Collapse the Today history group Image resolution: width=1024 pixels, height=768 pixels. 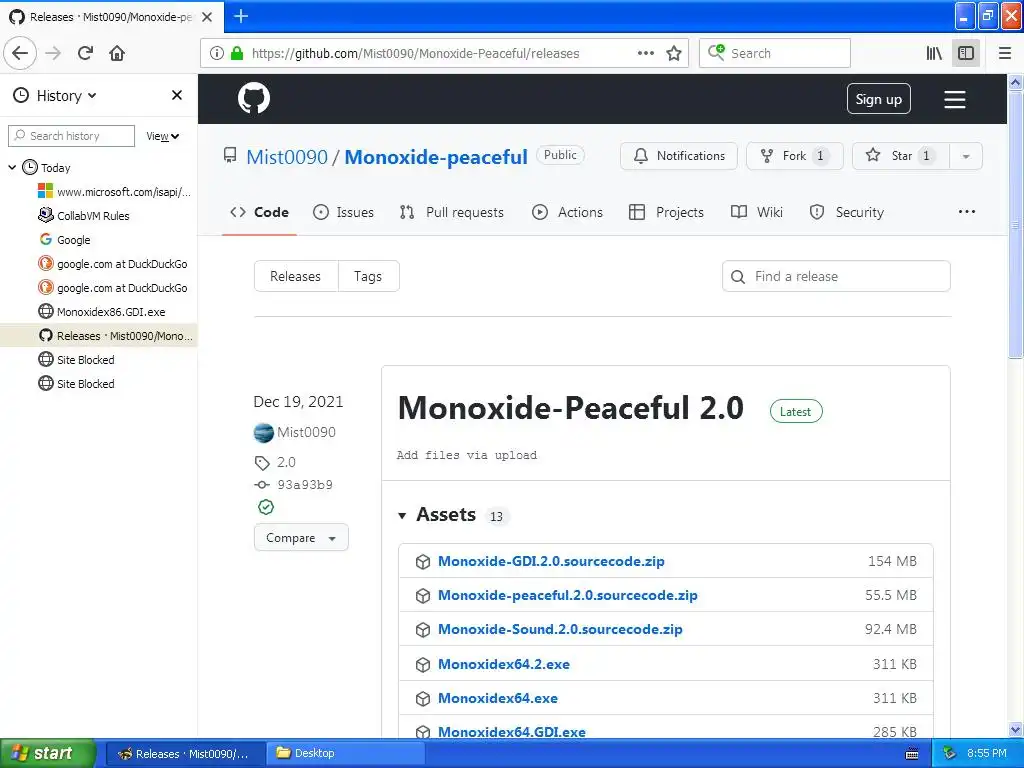(12, 168)
